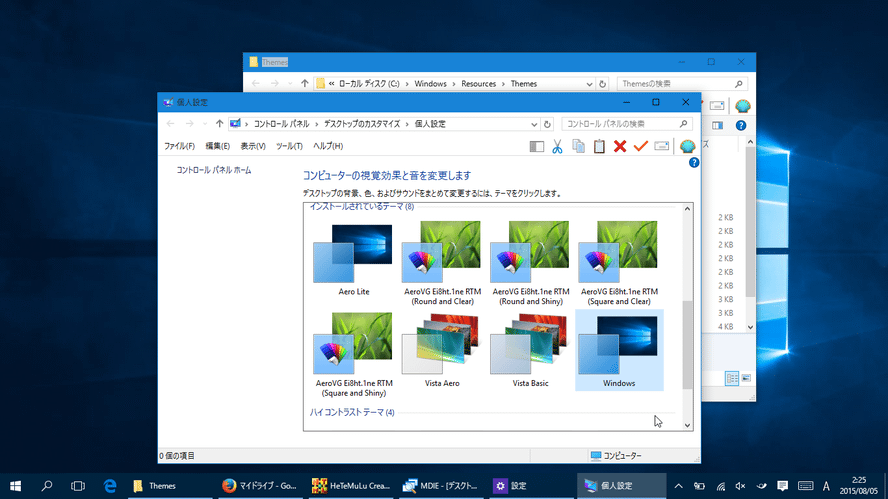Image resolution: width=888 pixels, height=499 pixels.
Task: Click the muted volume tray icon
Action: pyautogui.click(x=740, y=486)
